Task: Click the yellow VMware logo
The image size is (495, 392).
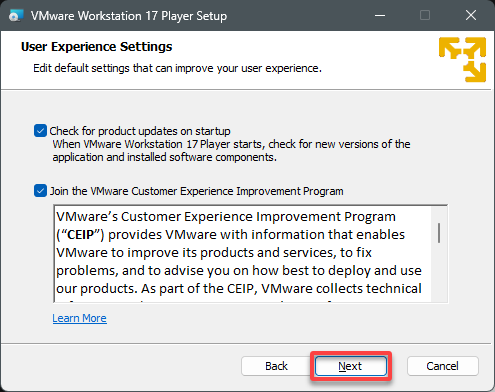Action: (462, 59)
